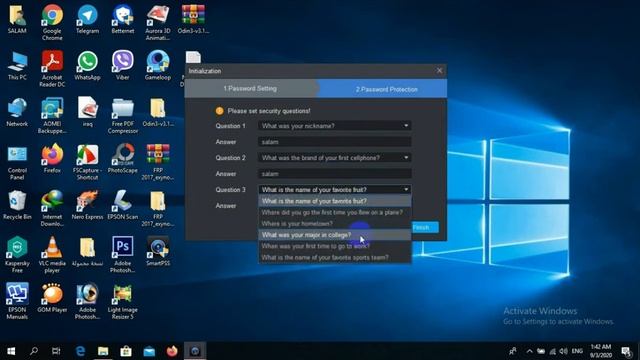Image resolution: width=640 pixels, height=360 pixels.
Task: Close the Initialization dialog
Action: pos(439,71)
